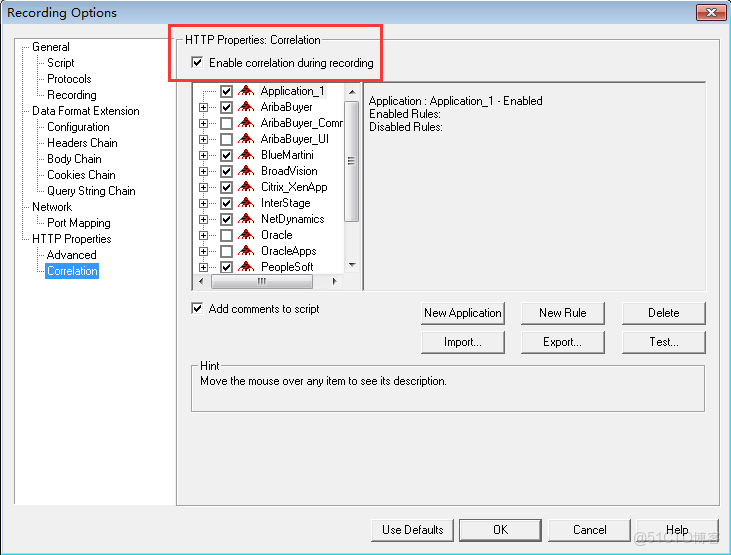Select the Recording tree item
The image size is (731, 555).
click(72, 95)
